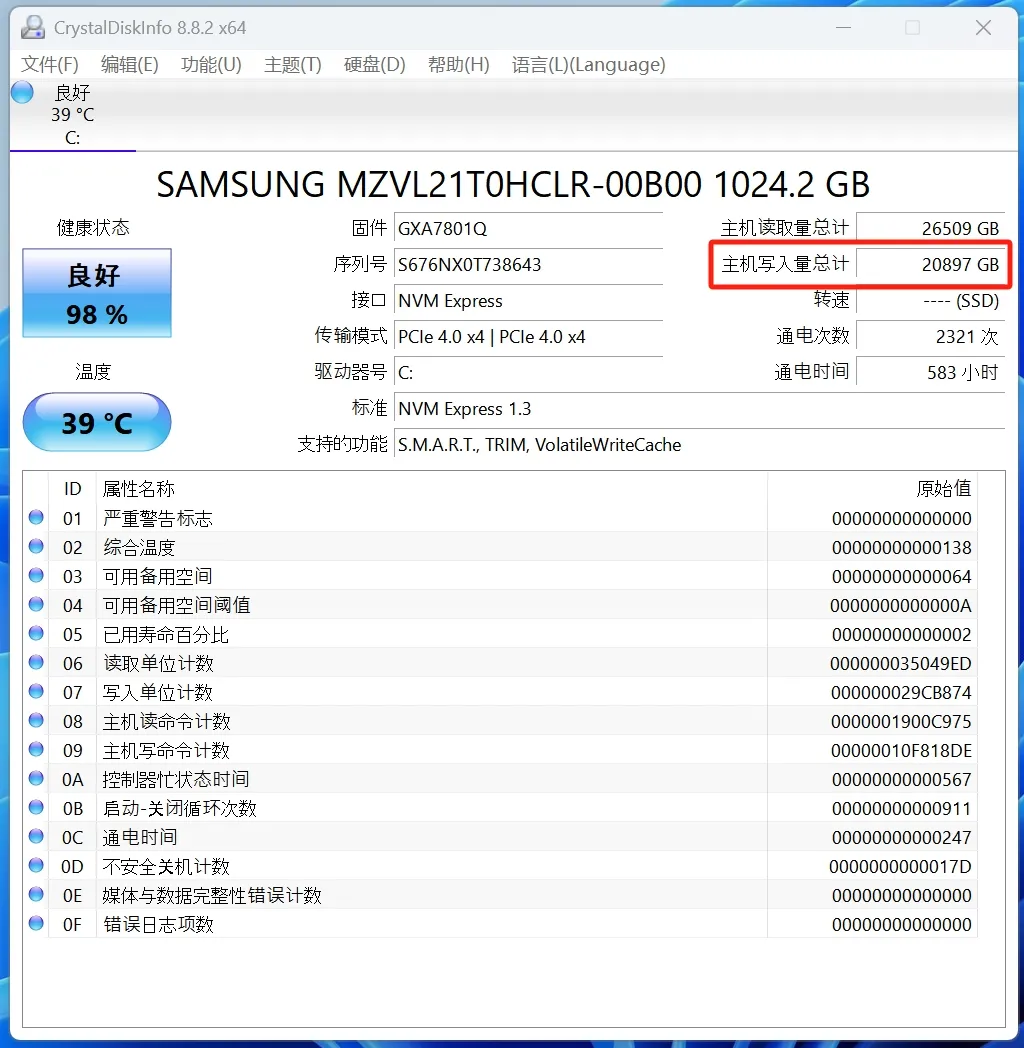Click the status orb for row 06 读取单位计数
The height and width of the screenshot is (1048, 1024).
click(36, 662)
